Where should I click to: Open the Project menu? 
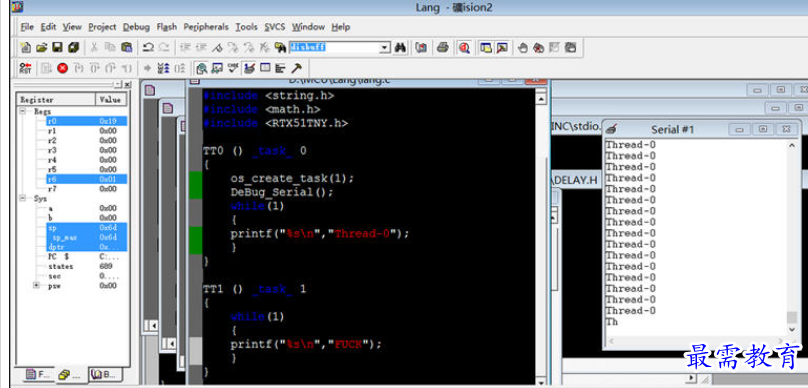click(x=102, y=27)
